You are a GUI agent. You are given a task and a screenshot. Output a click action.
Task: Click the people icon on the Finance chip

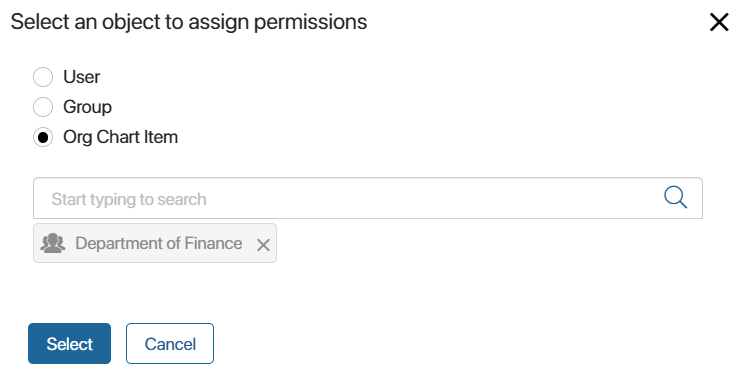pyautogui.click(x=53, y=243)
